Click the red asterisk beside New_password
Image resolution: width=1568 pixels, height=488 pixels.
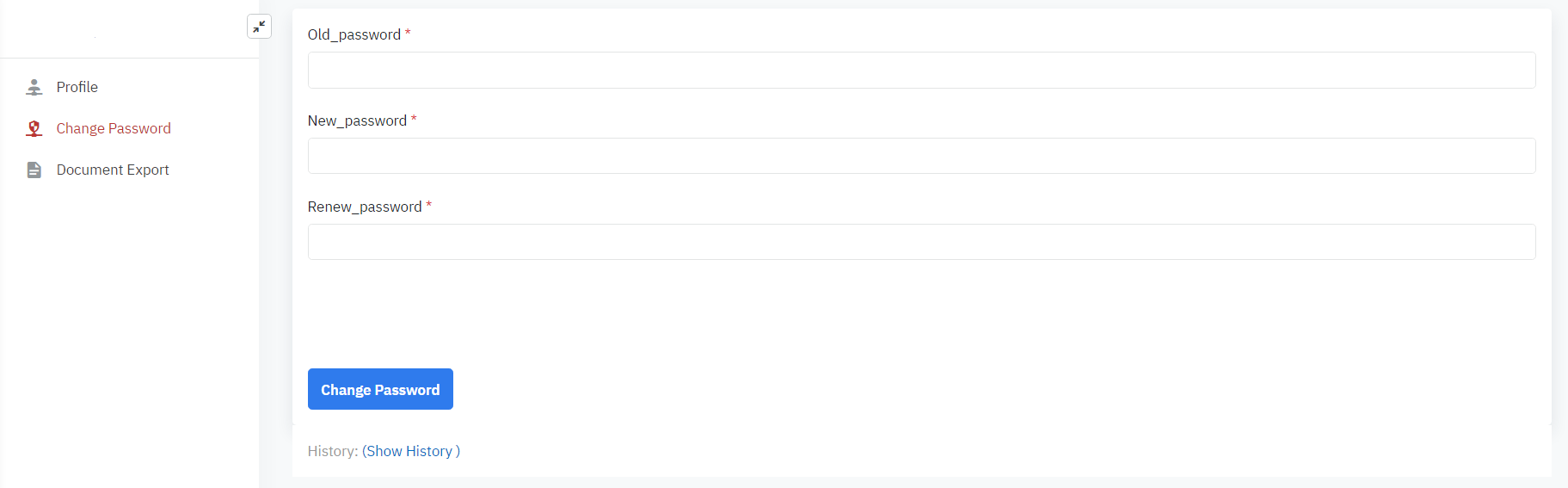pyautogui.click(x=414, y=120)
